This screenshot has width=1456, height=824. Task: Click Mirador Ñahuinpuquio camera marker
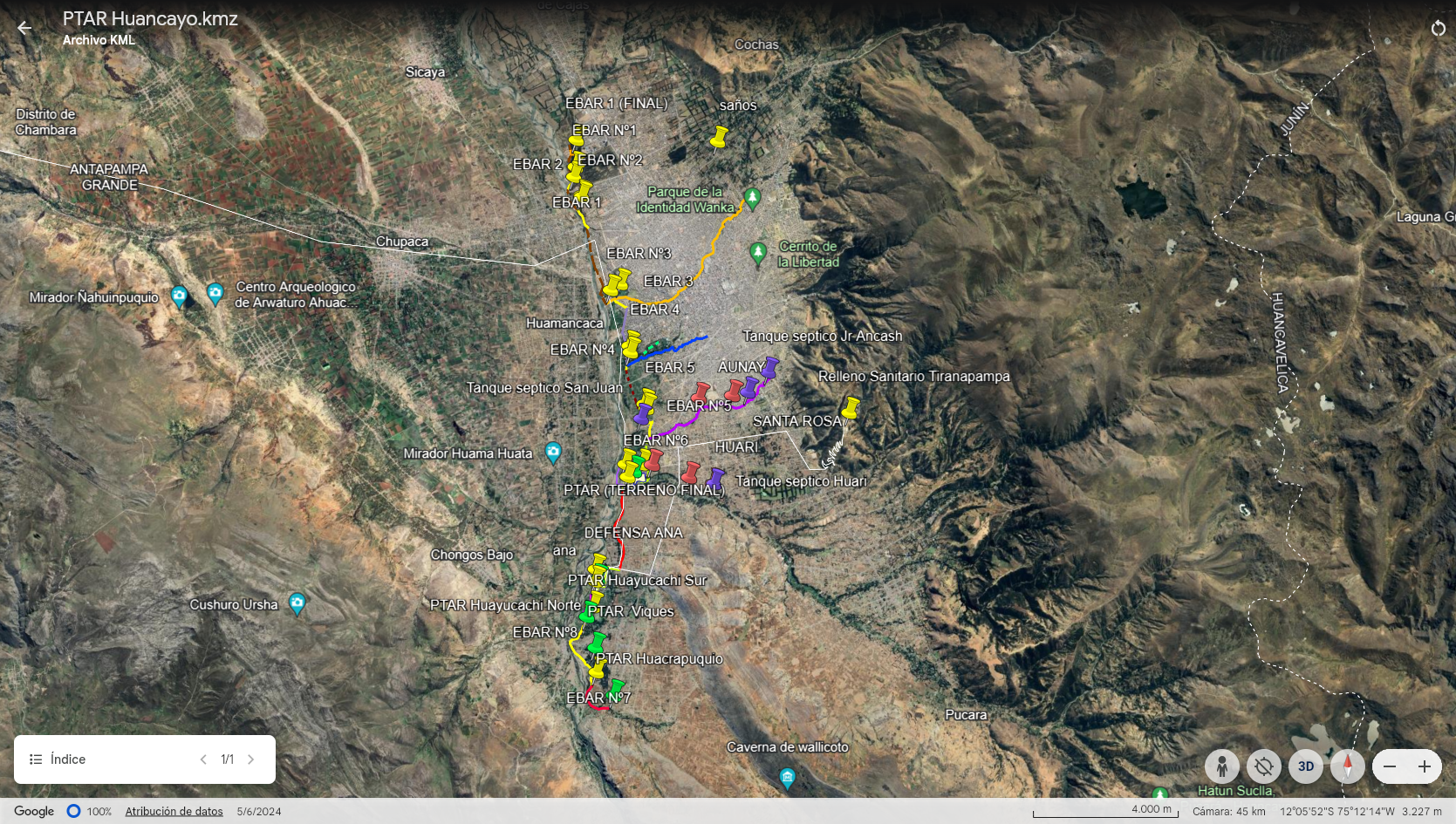click(179, 296)
